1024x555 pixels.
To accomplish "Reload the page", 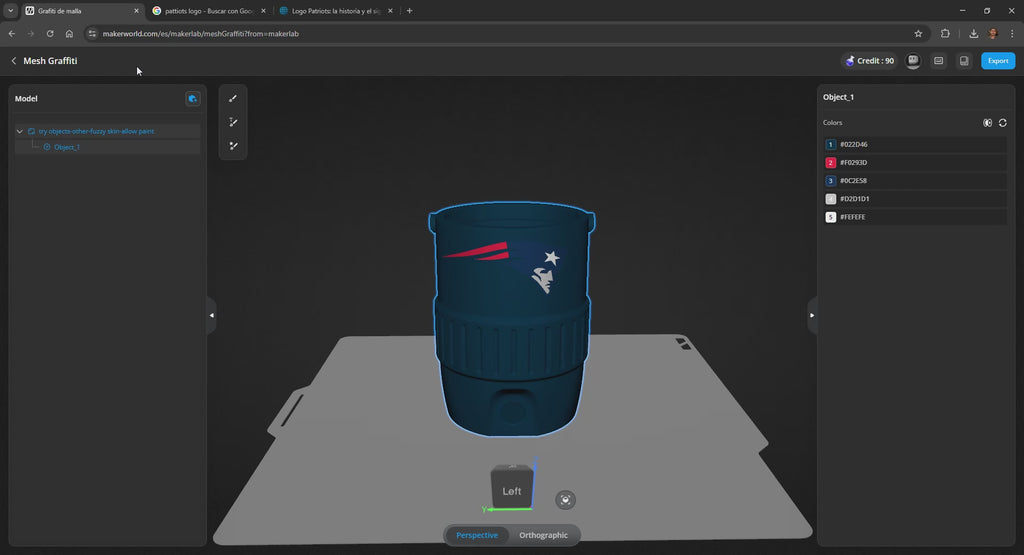I will [x=50, y=34].
